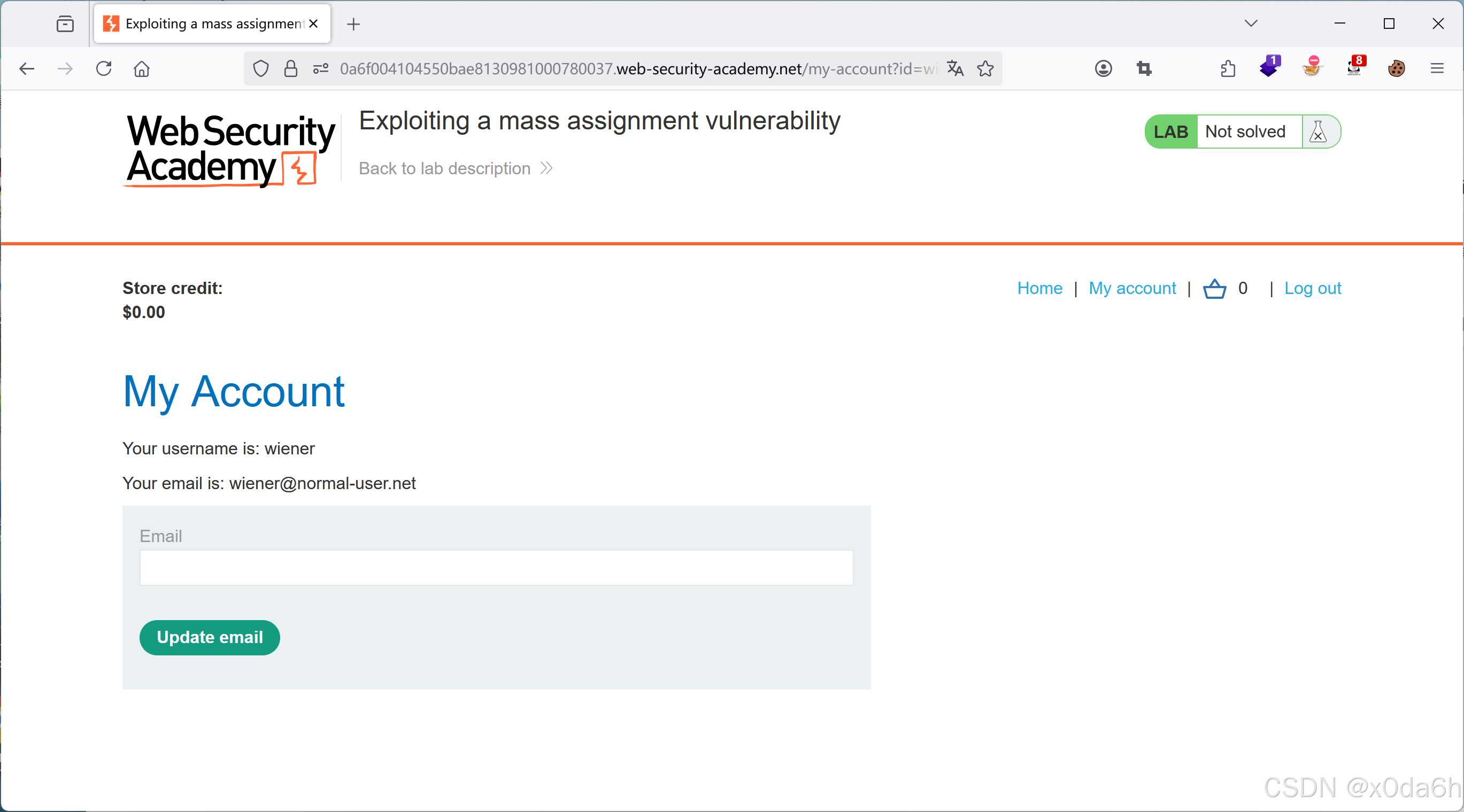Focus the Email input field
The image size is (1464, 812).
coord(496,567)
